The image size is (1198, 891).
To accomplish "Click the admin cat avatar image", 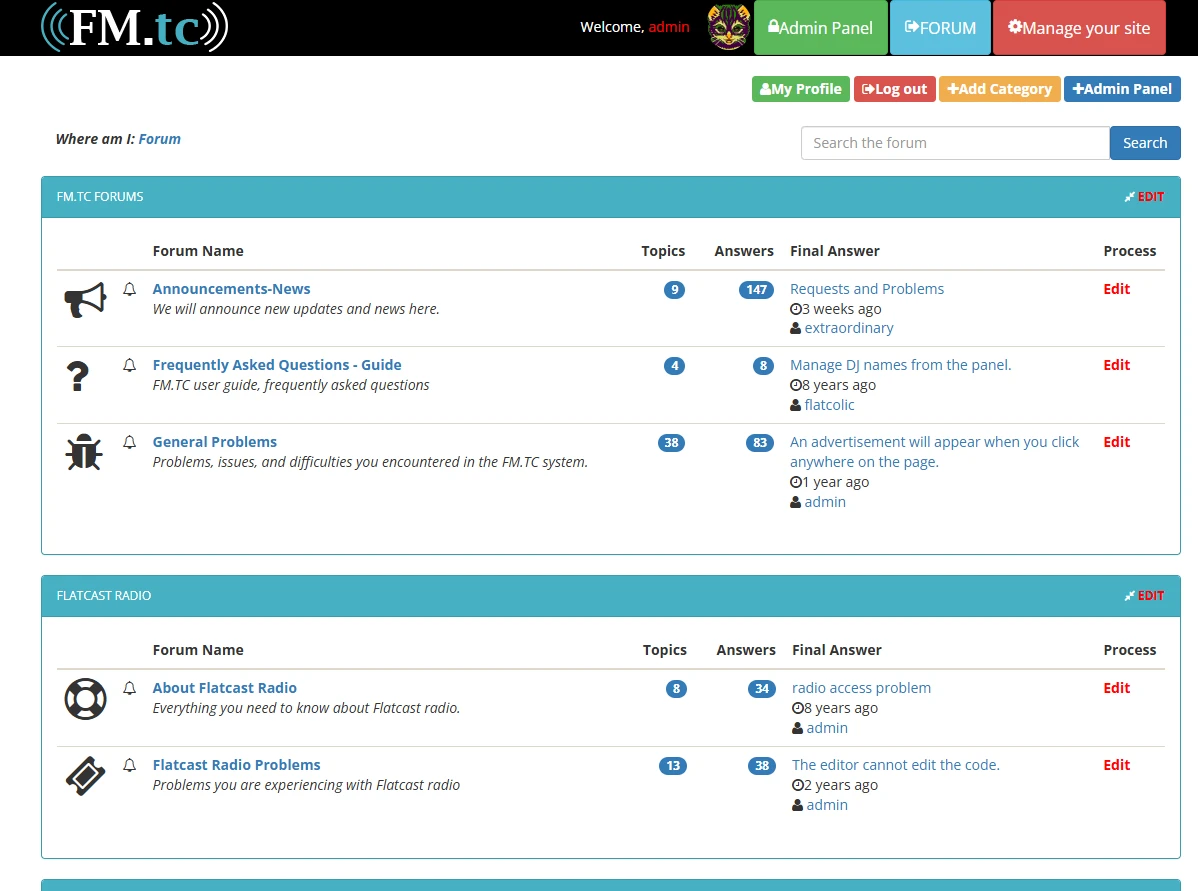I will (728, 28).
